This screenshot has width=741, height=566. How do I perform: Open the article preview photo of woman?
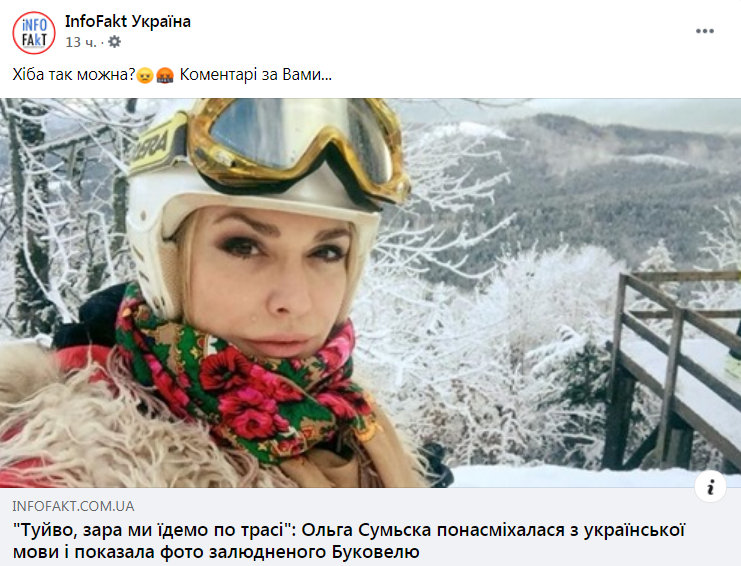point(370,293)
